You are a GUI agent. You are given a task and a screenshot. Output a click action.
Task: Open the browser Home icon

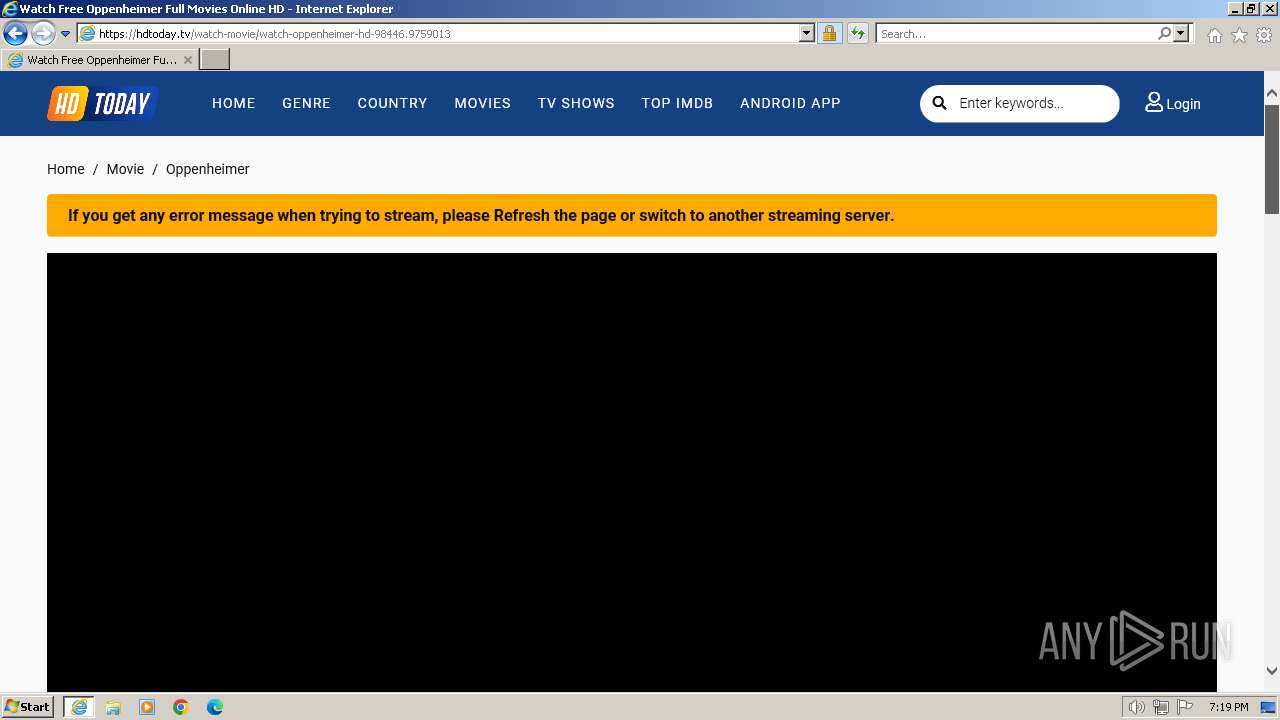(x=1214, y=35)
